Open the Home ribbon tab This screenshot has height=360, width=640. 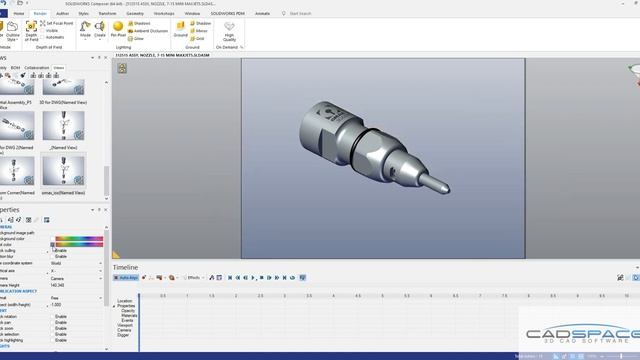19,13
